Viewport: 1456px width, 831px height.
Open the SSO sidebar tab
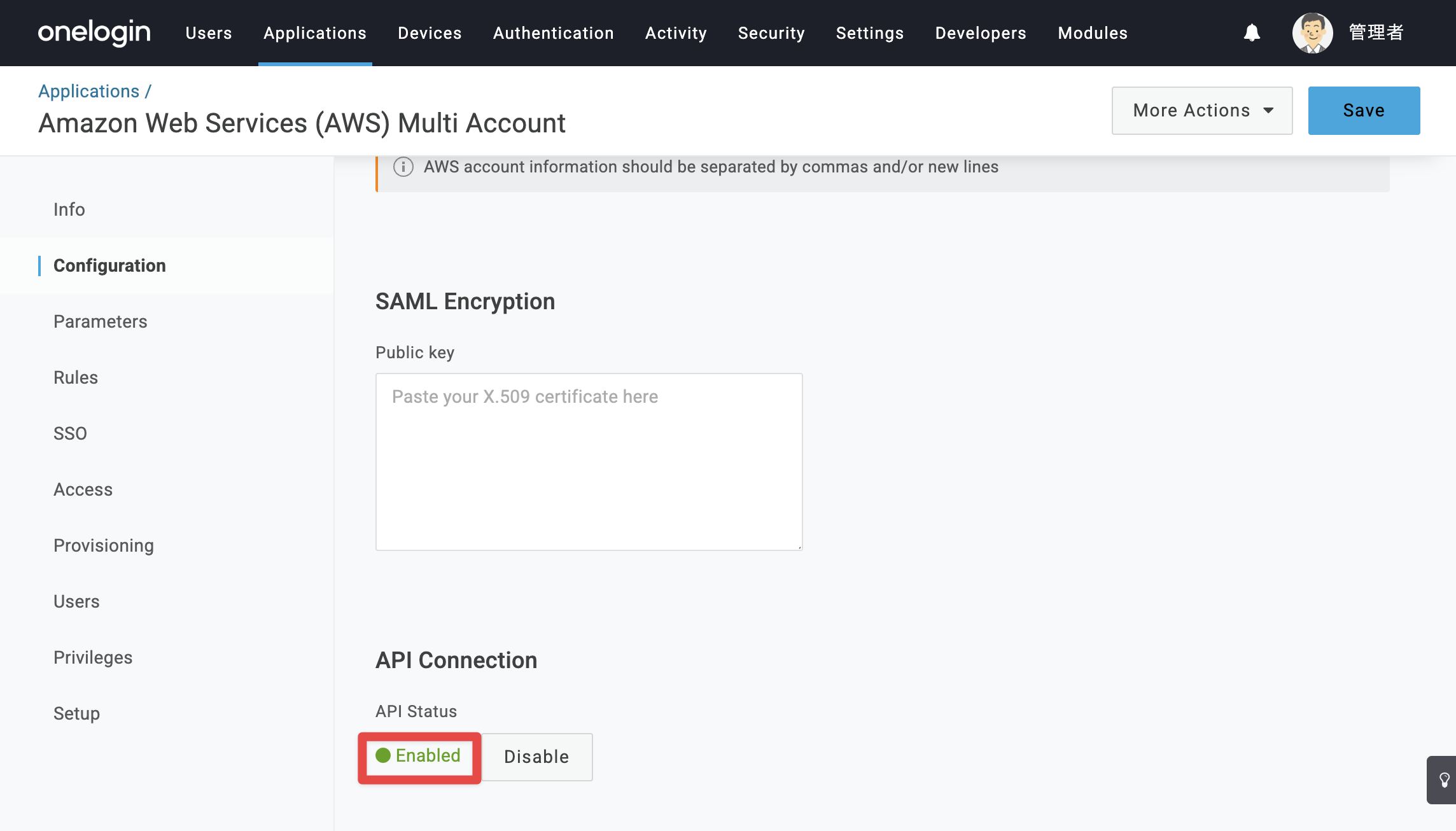point(70,433)
